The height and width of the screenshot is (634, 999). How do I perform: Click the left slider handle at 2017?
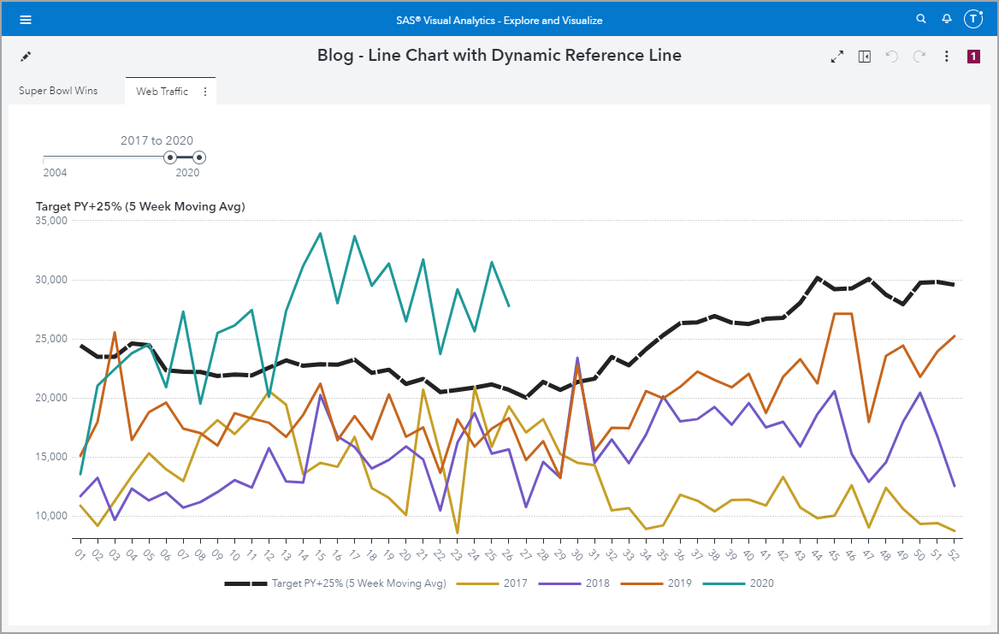point(170,157)
